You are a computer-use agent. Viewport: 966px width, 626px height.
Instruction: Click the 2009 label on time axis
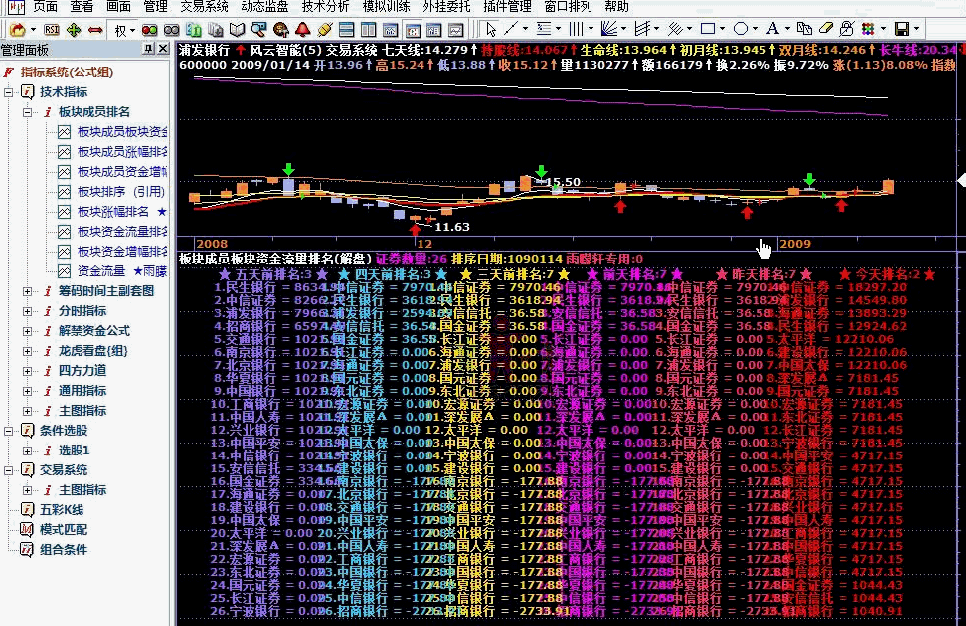click(795, 244)
